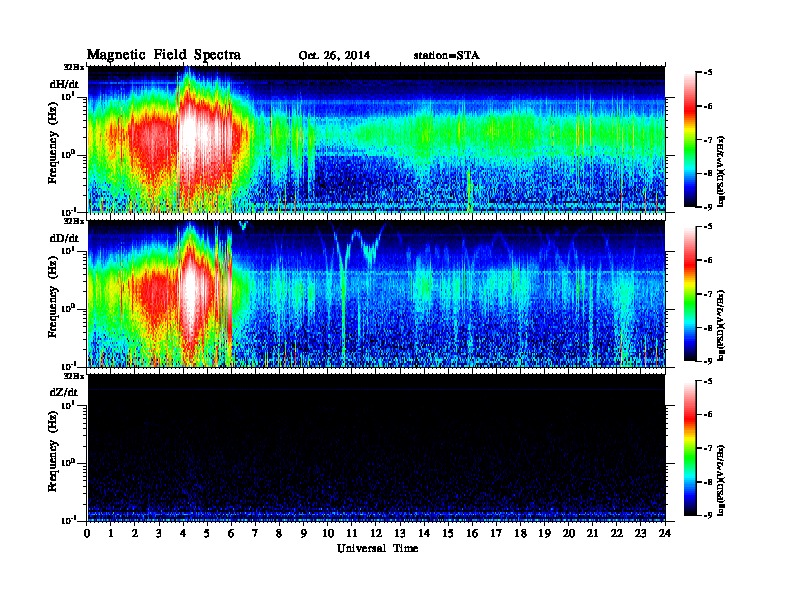
Task: Select the "Oct. 26, 2014" date text
Action: pyautogui.click(x=334, y=56)
